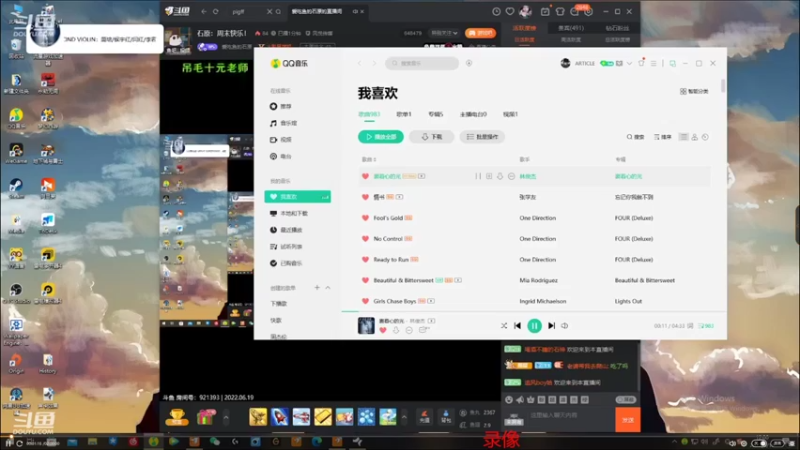Open the Video item in sidebar

(281, 139)
